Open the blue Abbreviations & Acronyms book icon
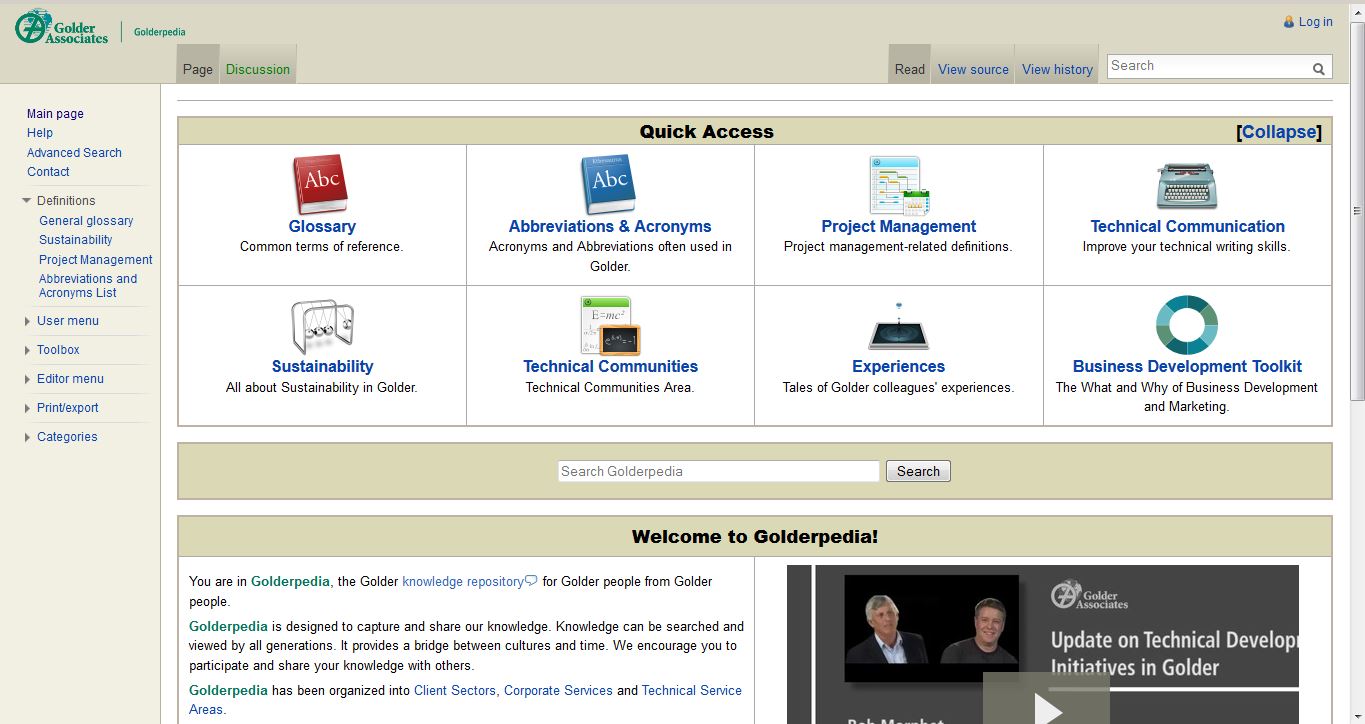The image size is (1365, 724). (x=609, y=185)
